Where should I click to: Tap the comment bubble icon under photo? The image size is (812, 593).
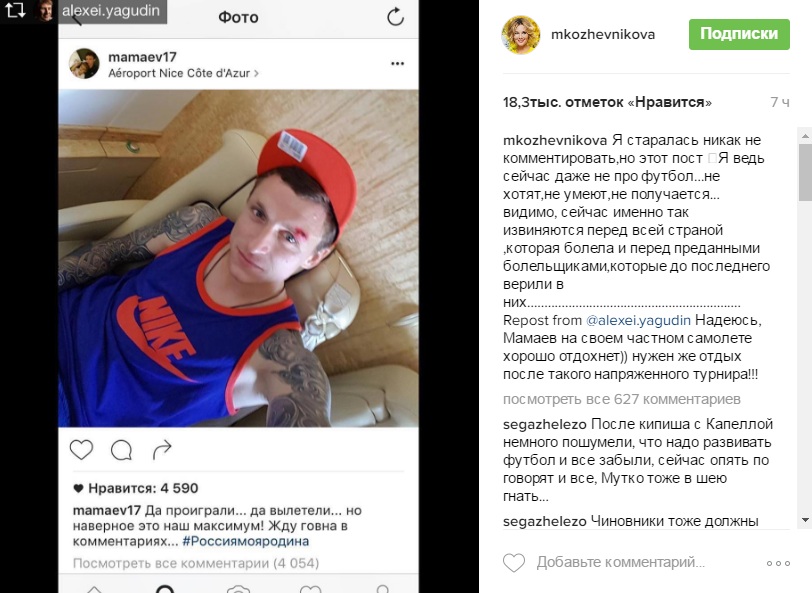(x=121, y=450)
